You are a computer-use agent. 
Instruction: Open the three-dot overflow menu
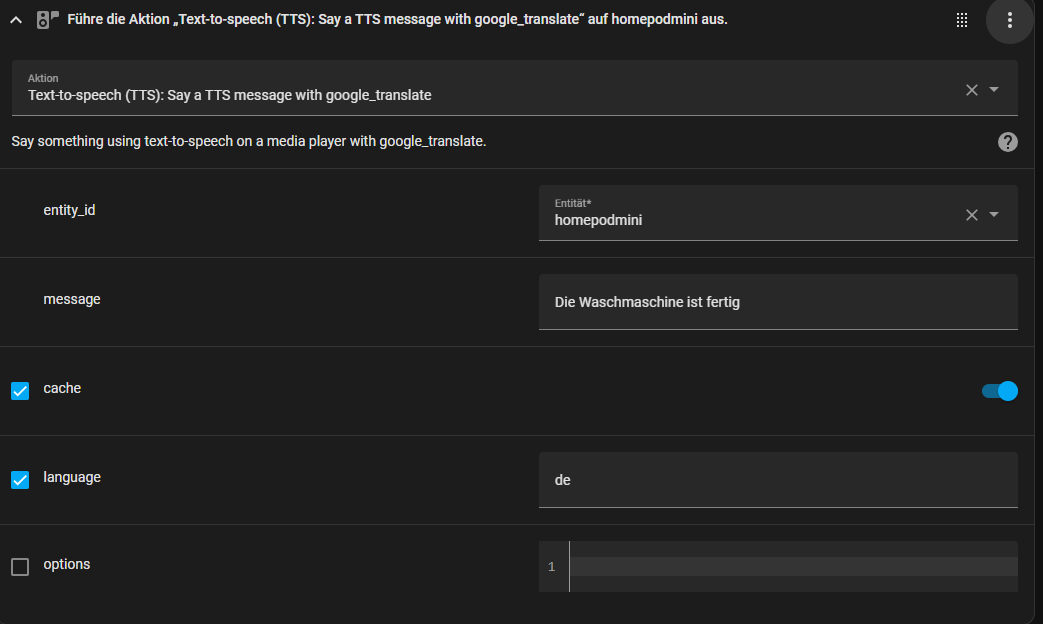pyautogui.click(x=1010, y=21)
